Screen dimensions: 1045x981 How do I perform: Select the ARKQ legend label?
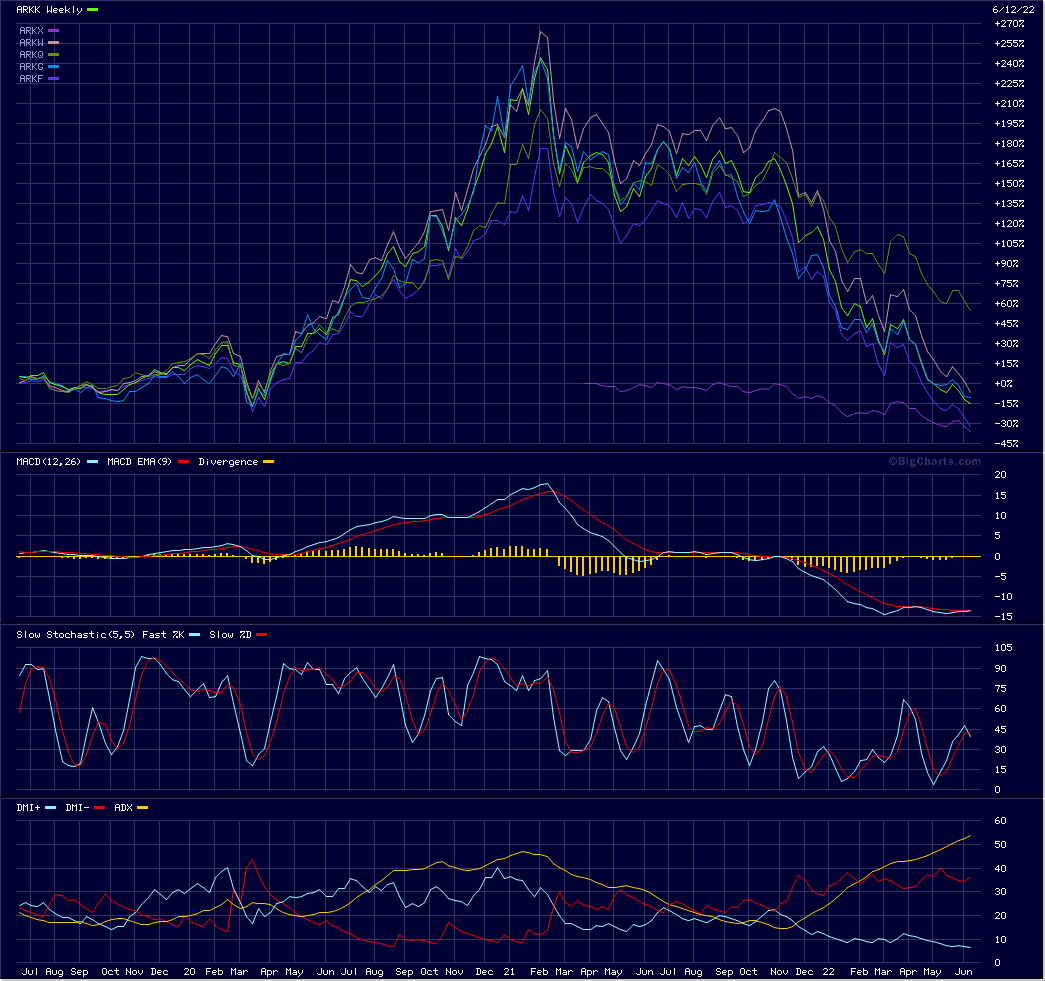31,55
